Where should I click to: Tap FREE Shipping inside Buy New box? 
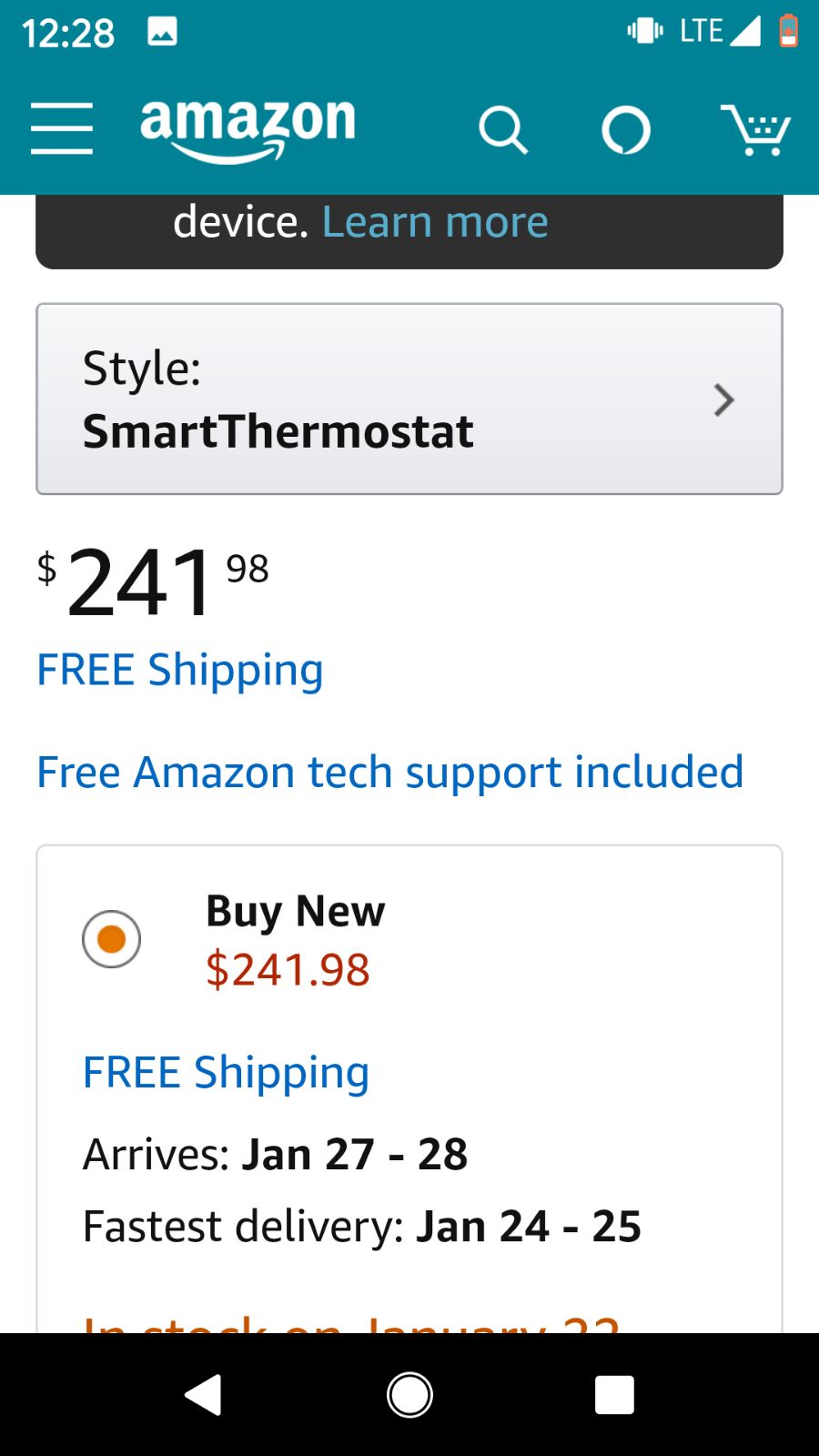pyautogui.click(x=226, y=1073)
